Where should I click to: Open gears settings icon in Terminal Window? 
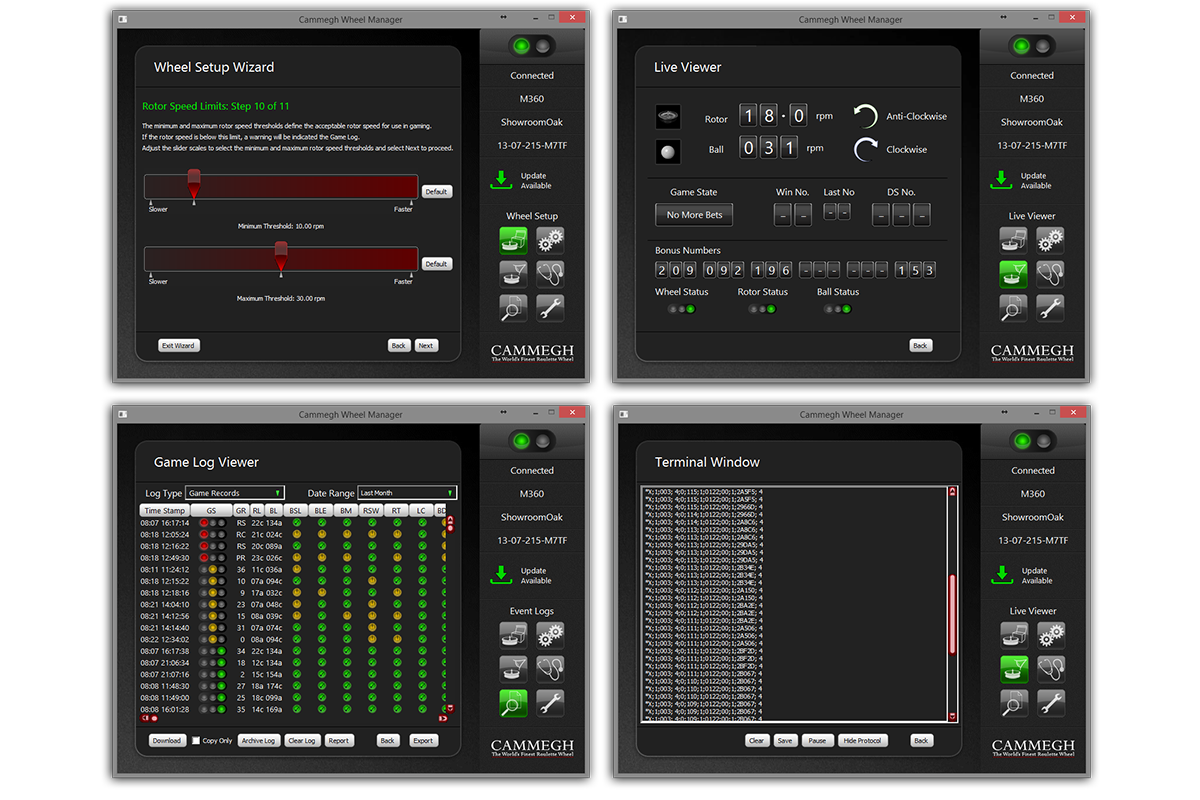point(1051,635)
